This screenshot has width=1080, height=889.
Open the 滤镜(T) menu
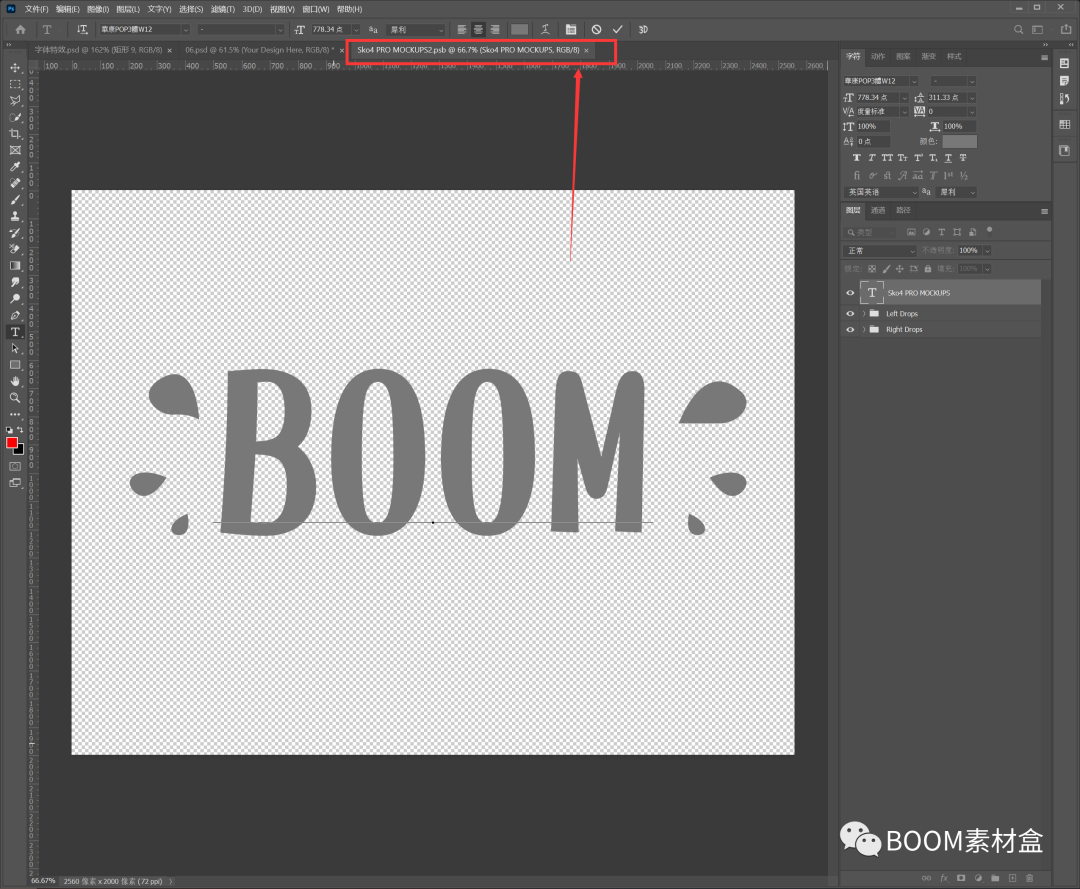click(x=224, y=9)
